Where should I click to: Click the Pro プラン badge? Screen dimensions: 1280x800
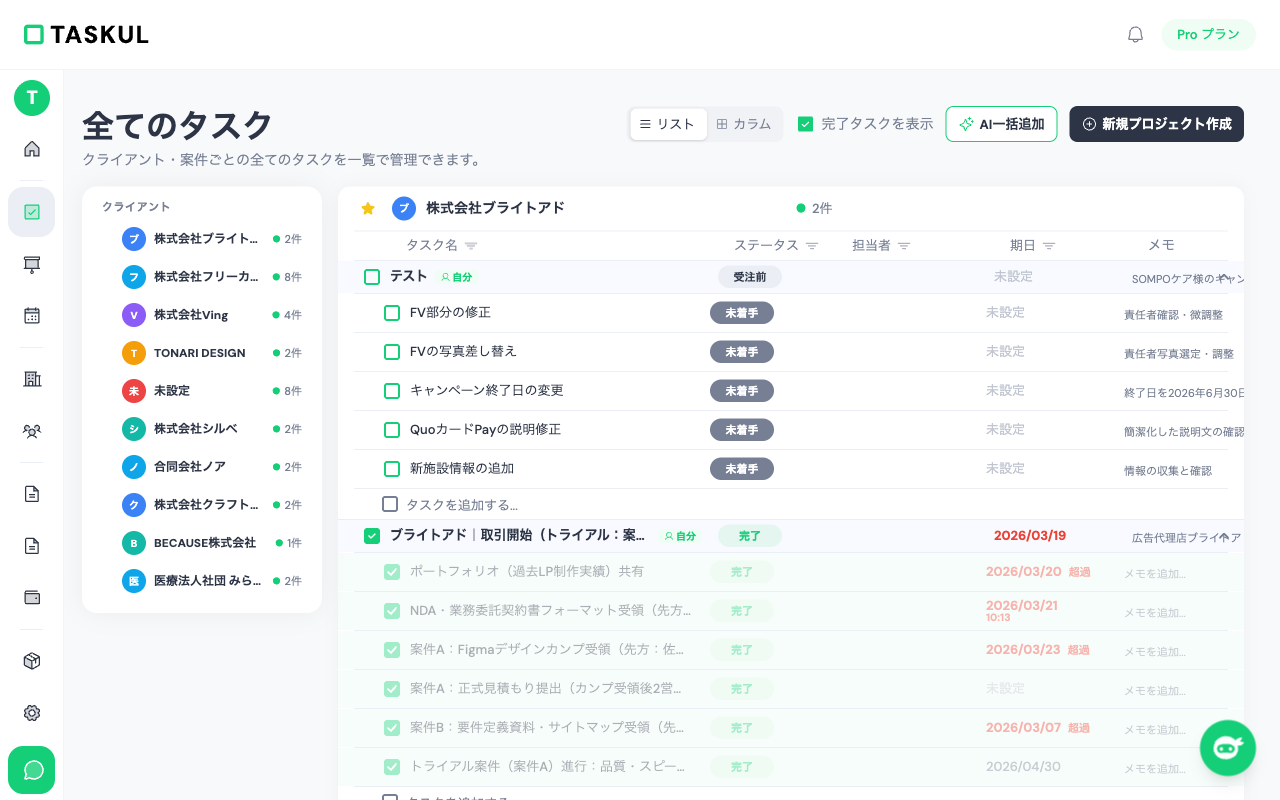coord(1208,34)
